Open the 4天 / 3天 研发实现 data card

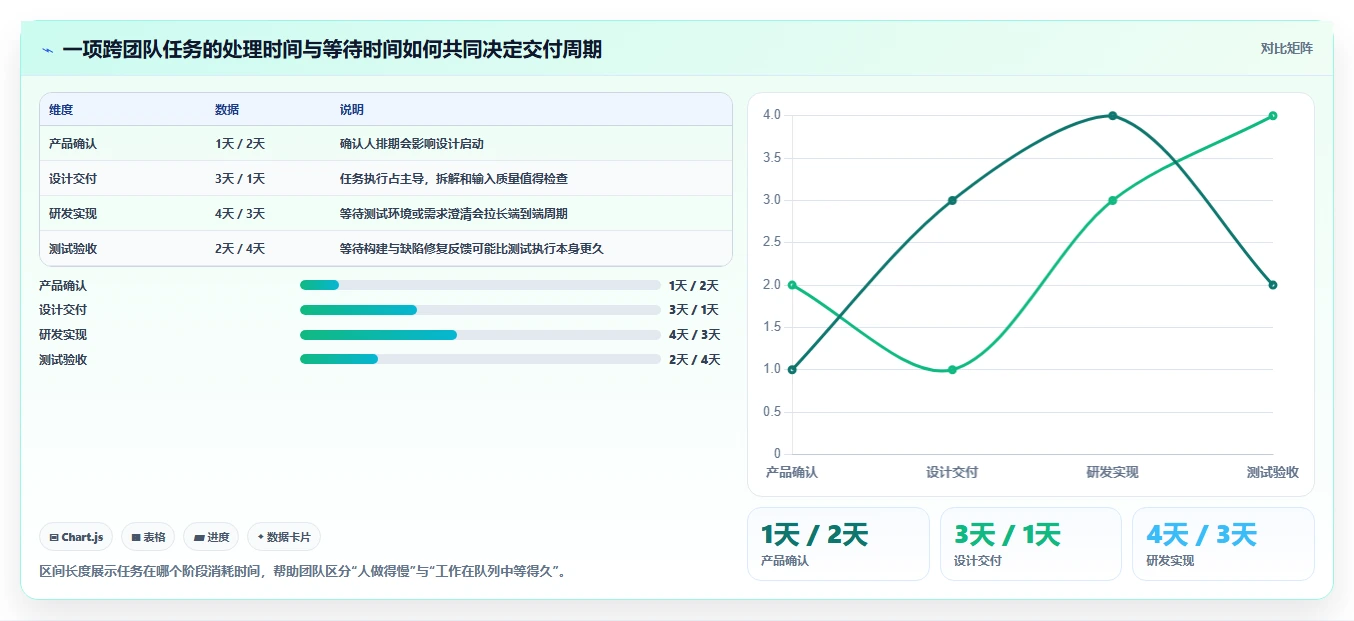tap(1223, 544)
